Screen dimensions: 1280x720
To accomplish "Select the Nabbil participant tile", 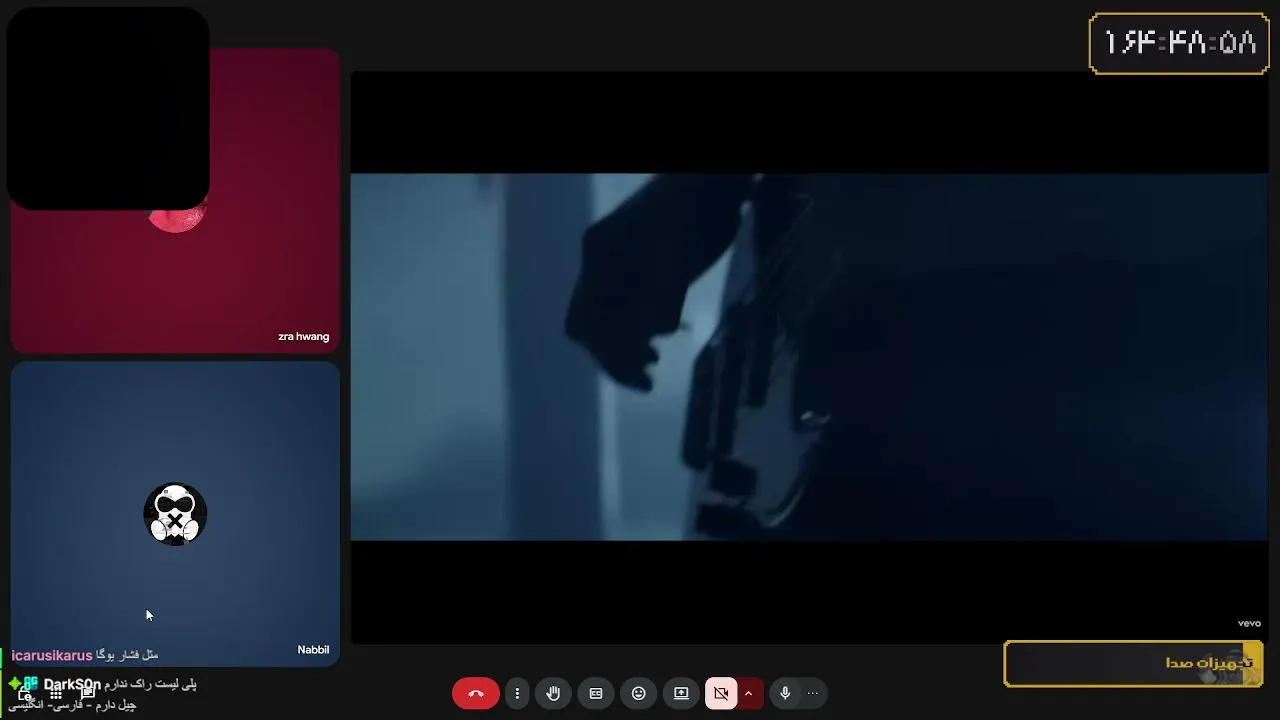I will point(175,513).
